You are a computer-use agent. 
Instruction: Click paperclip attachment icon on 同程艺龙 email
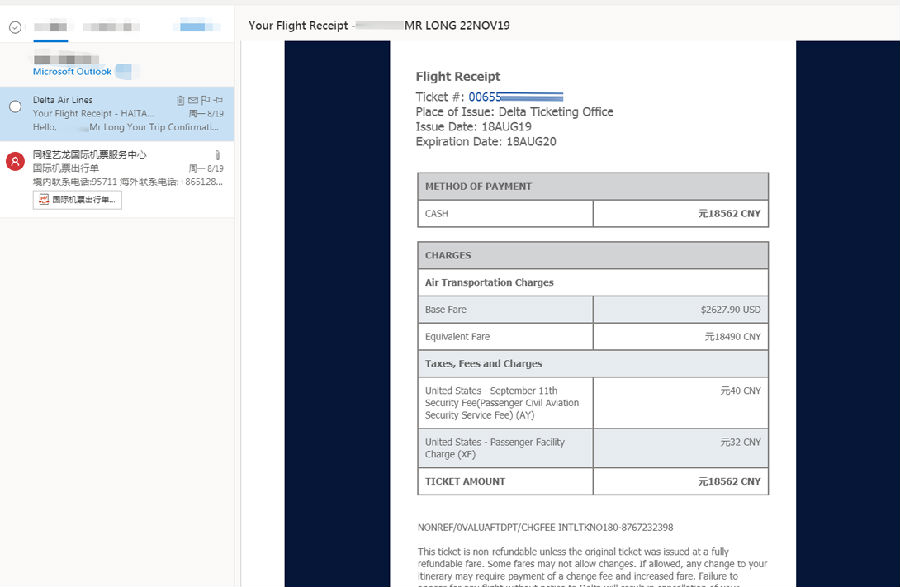pyautogui.click(x=217, y=155)
